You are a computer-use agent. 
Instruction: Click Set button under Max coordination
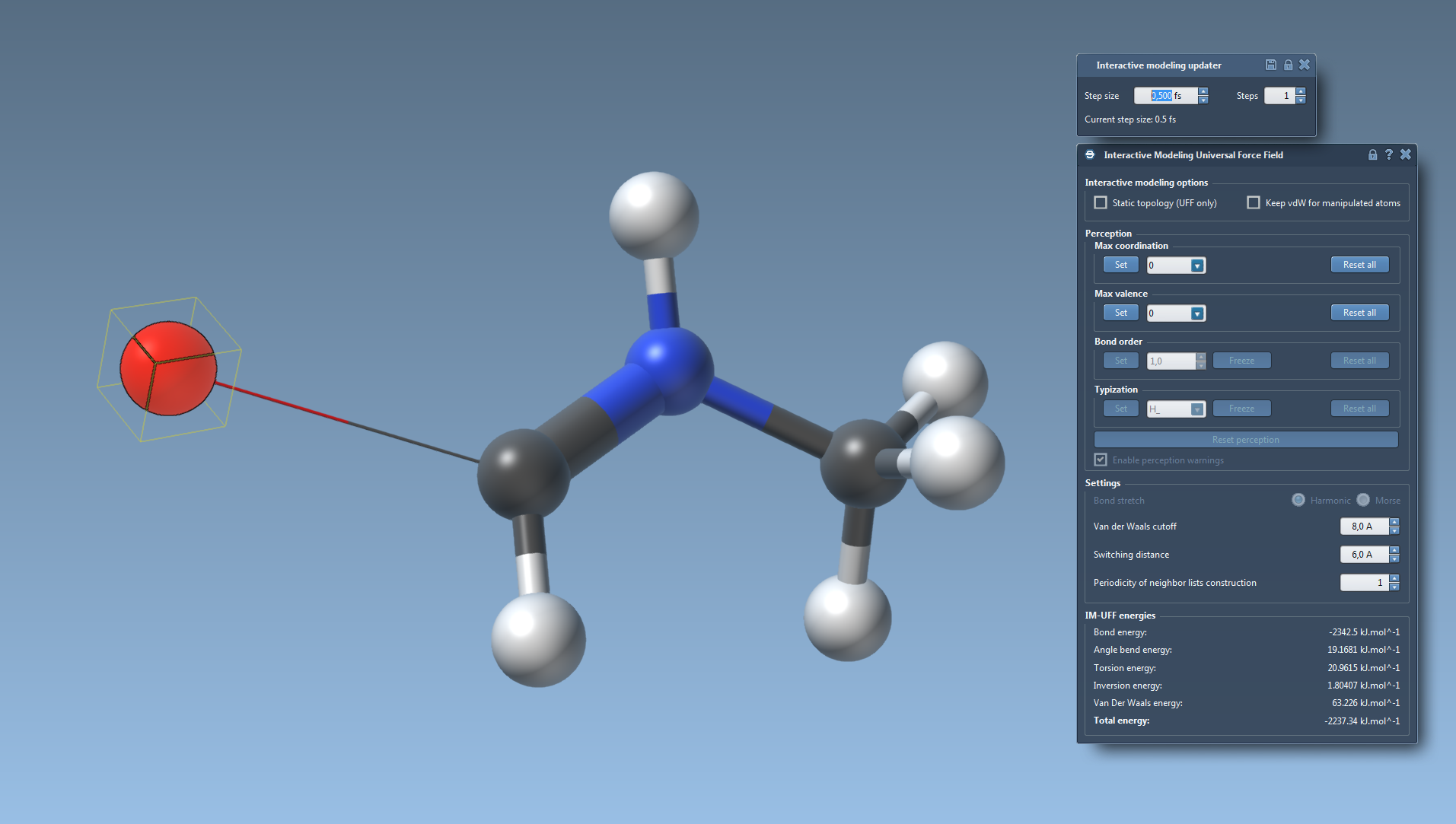1120,265
